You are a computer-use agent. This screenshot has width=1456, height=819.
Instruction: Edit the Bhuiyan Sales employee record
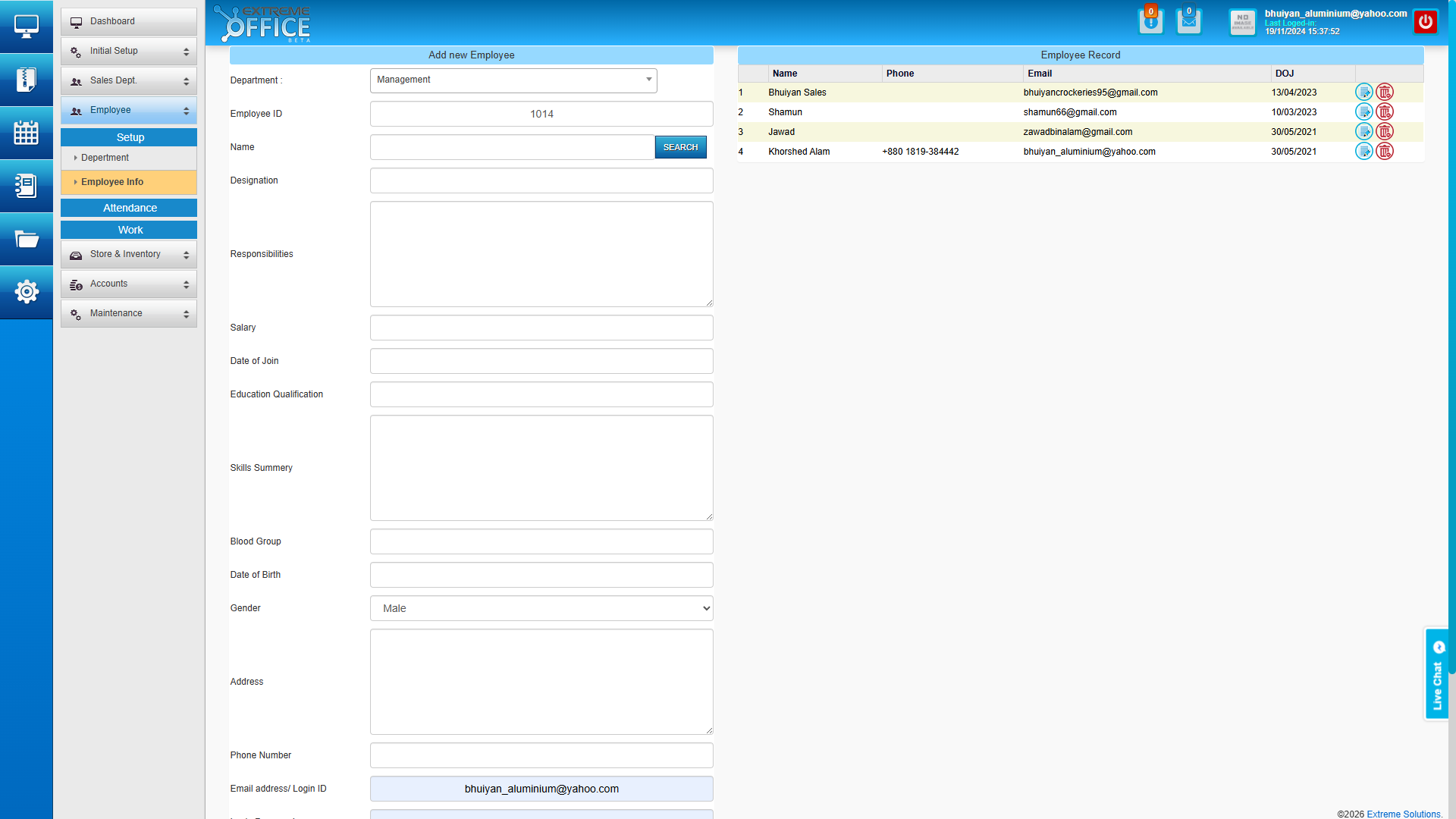click(x=1363, y=93)
